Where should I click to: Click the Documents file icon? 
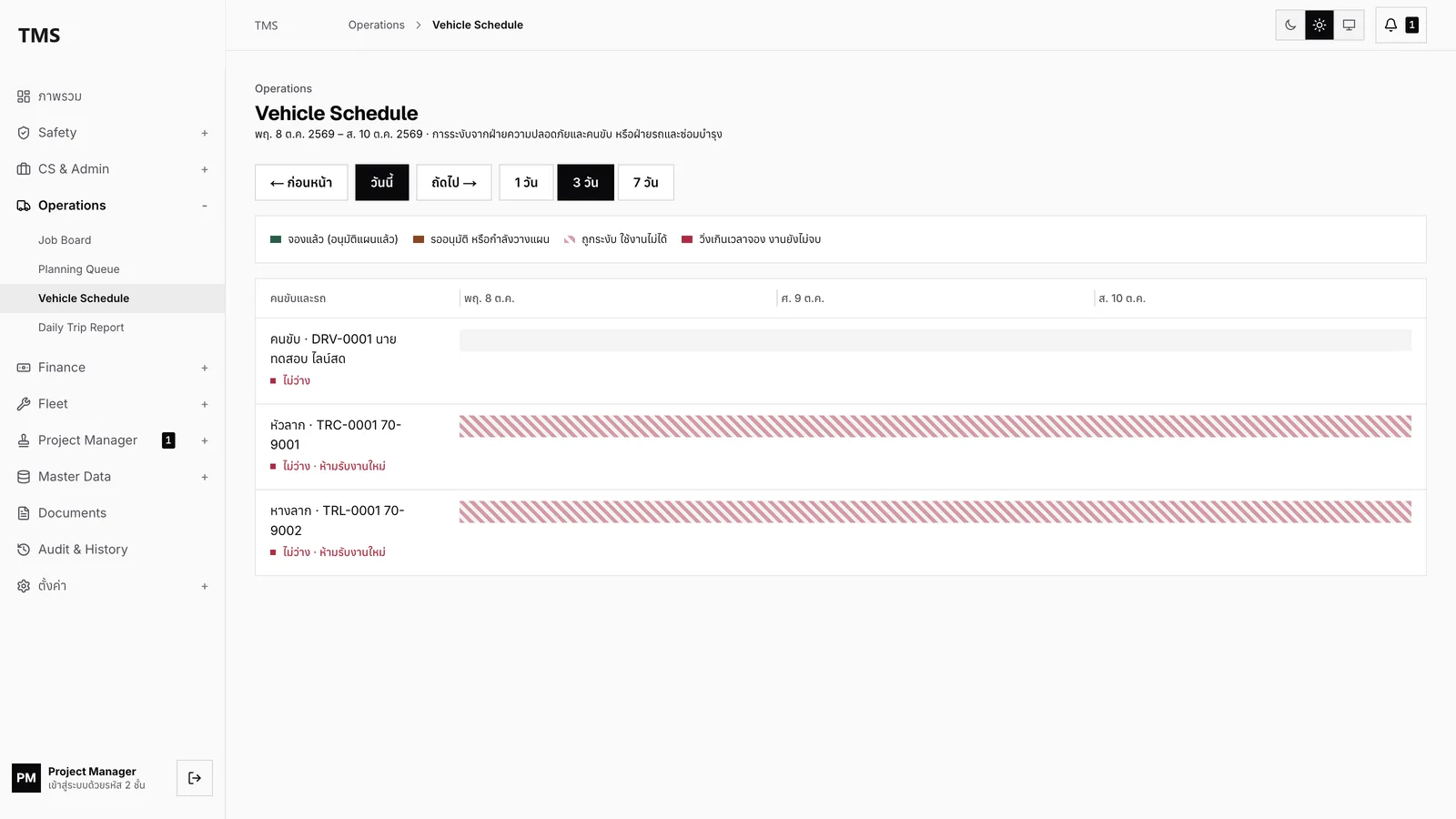click(24, 513)
